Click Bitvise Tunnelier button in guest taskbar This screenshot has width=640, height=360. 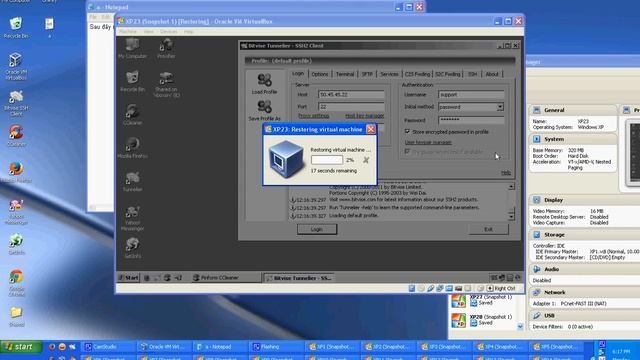click(298, 278)
